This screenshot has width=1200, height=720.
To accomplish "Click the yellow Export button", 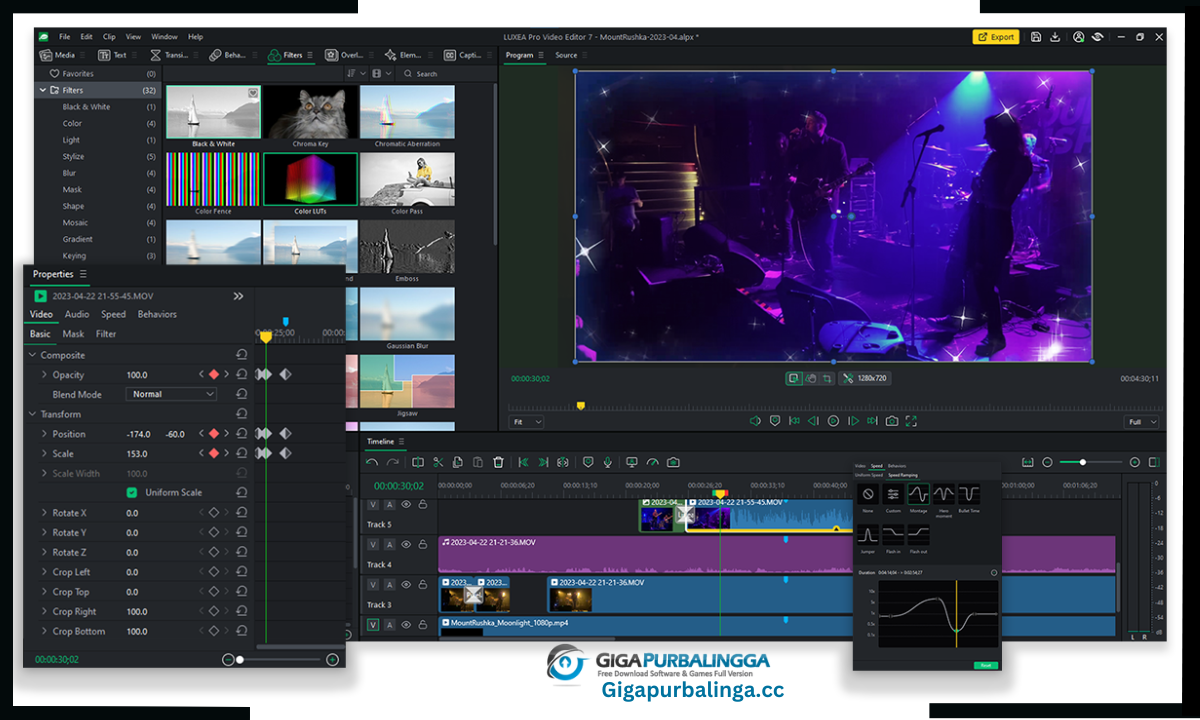I will 995,37.
